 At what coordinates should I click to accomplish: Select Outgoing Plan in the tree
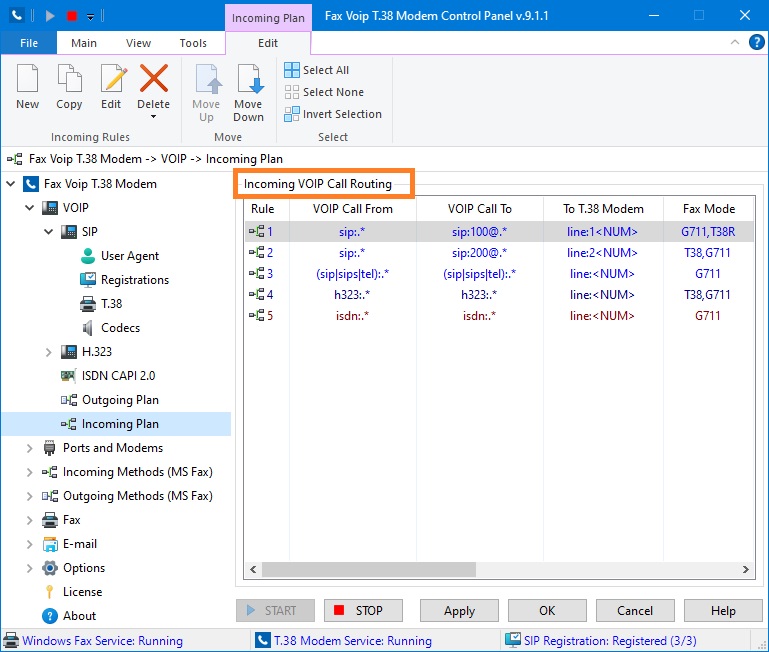coord(120,400)
